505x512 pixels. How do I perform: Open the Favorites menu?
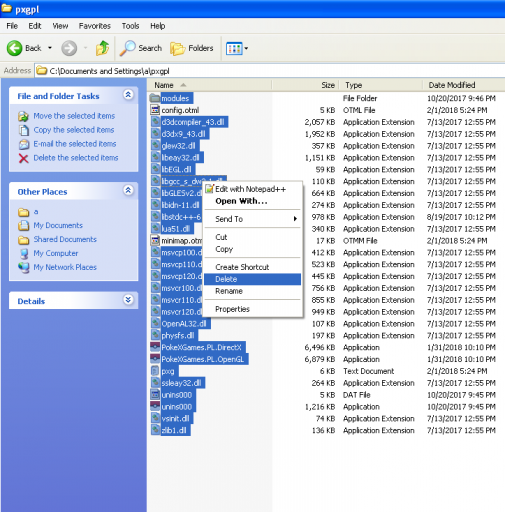coord(95,26)
